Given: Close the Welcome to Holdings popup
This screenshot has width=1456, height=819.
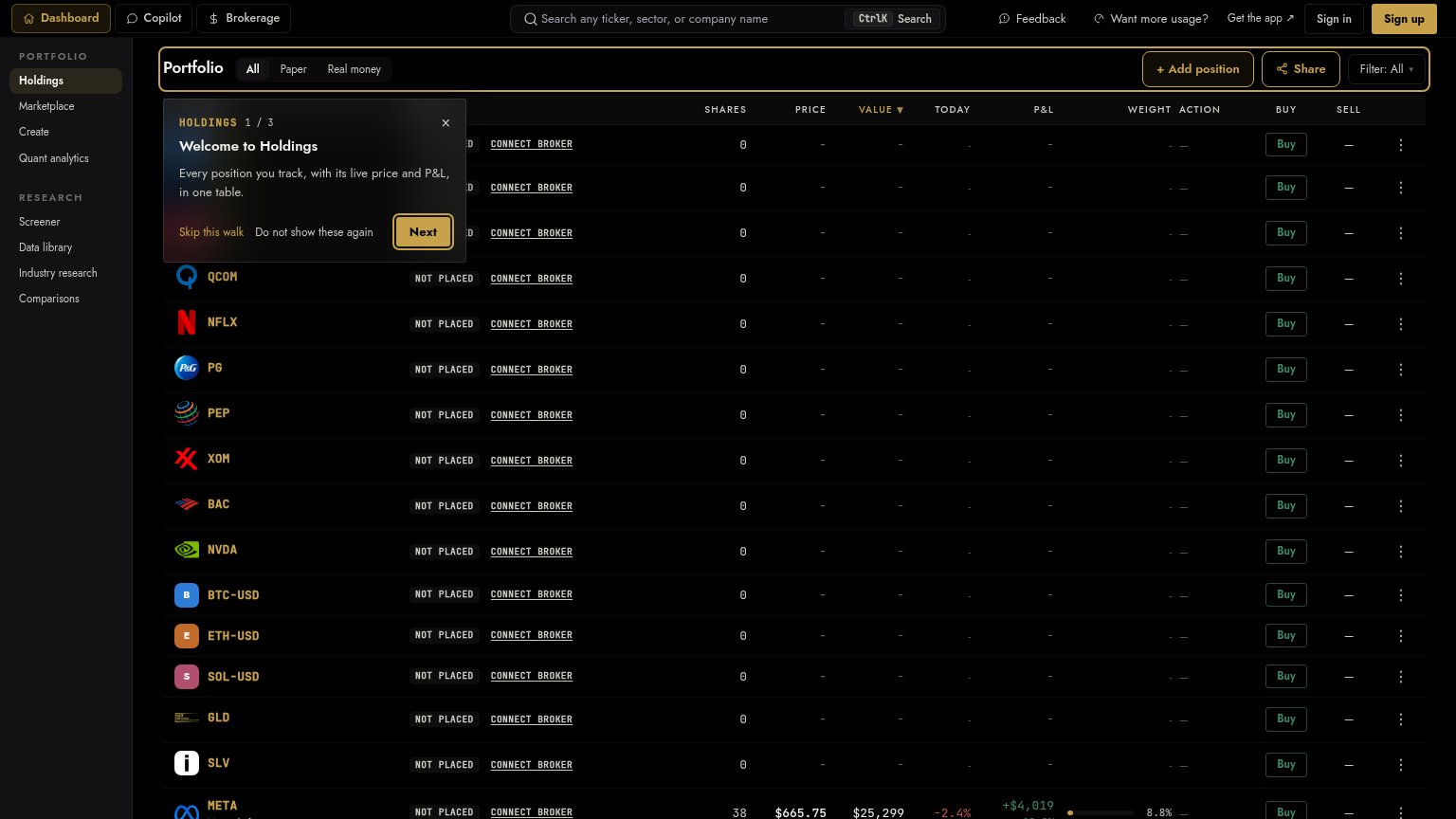Looking at the screenshot, I should click(446, 122).
